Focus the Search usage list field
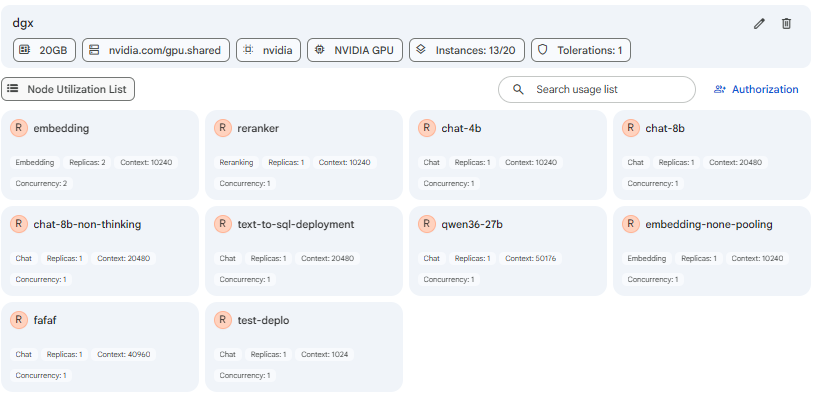The width and height of the screenshot is (819, 403). click(597, 89)
